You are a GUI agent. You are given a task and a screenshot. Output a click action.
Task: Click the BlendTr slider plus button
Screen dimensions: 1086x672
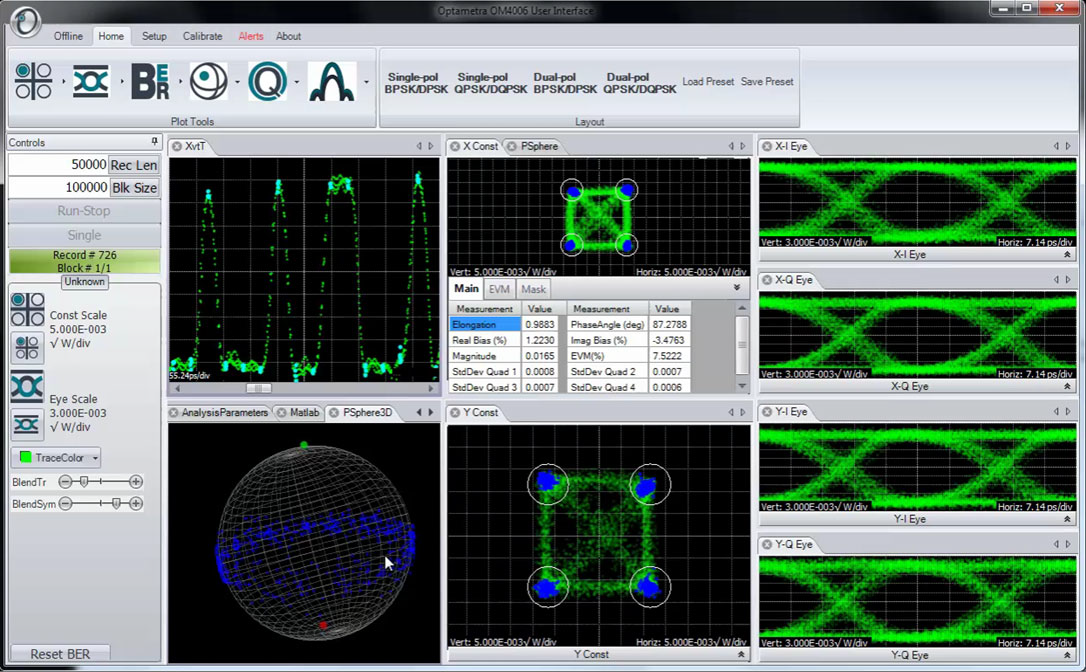coord(136,482)
